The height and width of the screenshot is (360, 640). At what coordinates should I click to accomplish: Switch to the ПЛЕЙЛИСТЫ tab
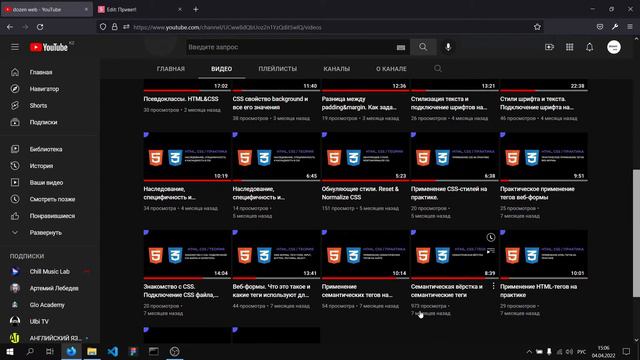click(278, 69)
